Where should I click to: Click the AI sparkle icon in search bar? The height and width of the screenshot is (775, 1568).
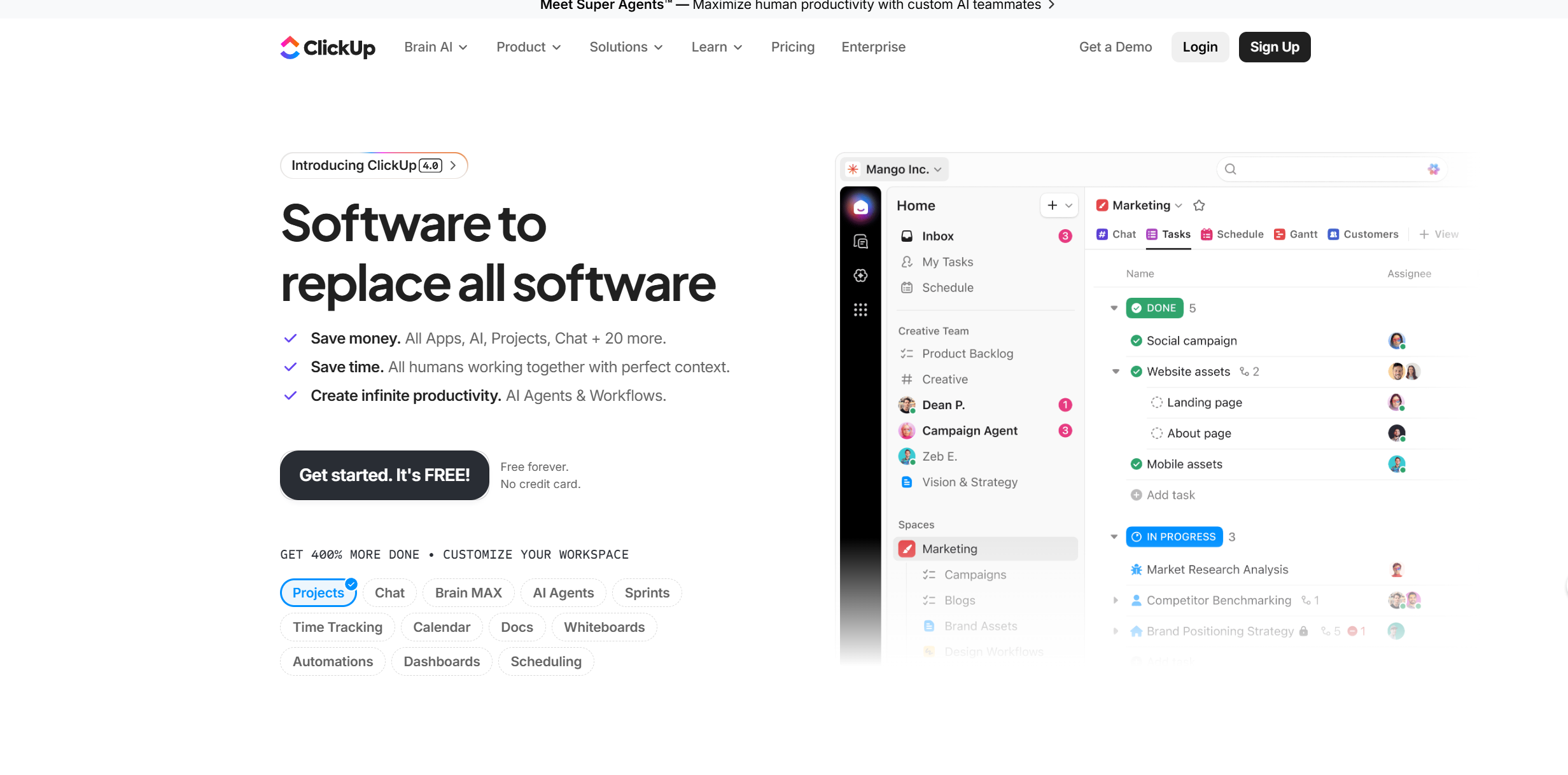(1433, 169)
